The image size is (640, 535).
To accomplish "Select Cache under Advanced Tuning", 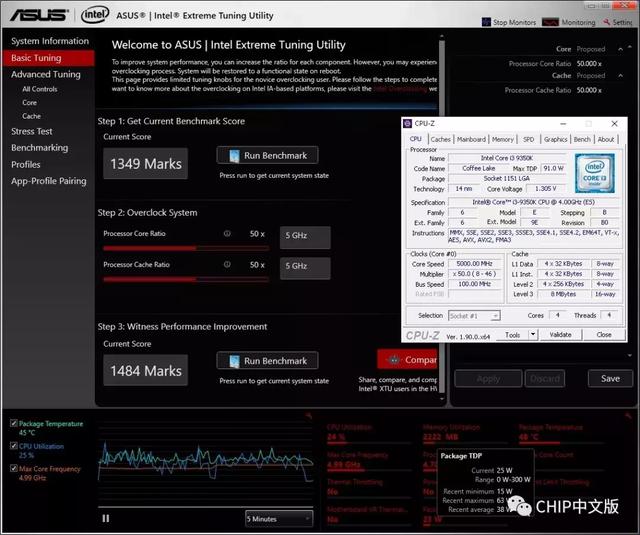I will [31, 116].
